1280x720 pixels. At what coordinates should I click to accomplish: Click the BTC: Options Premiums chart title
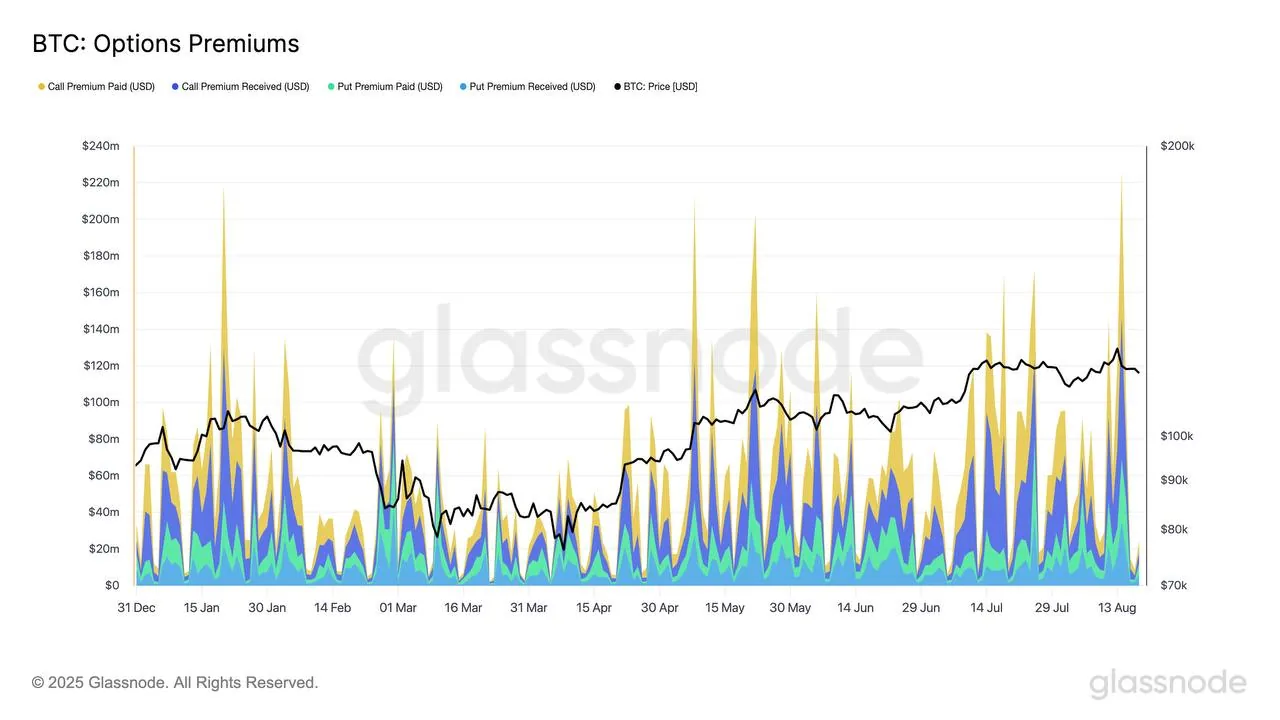(164, 43)
